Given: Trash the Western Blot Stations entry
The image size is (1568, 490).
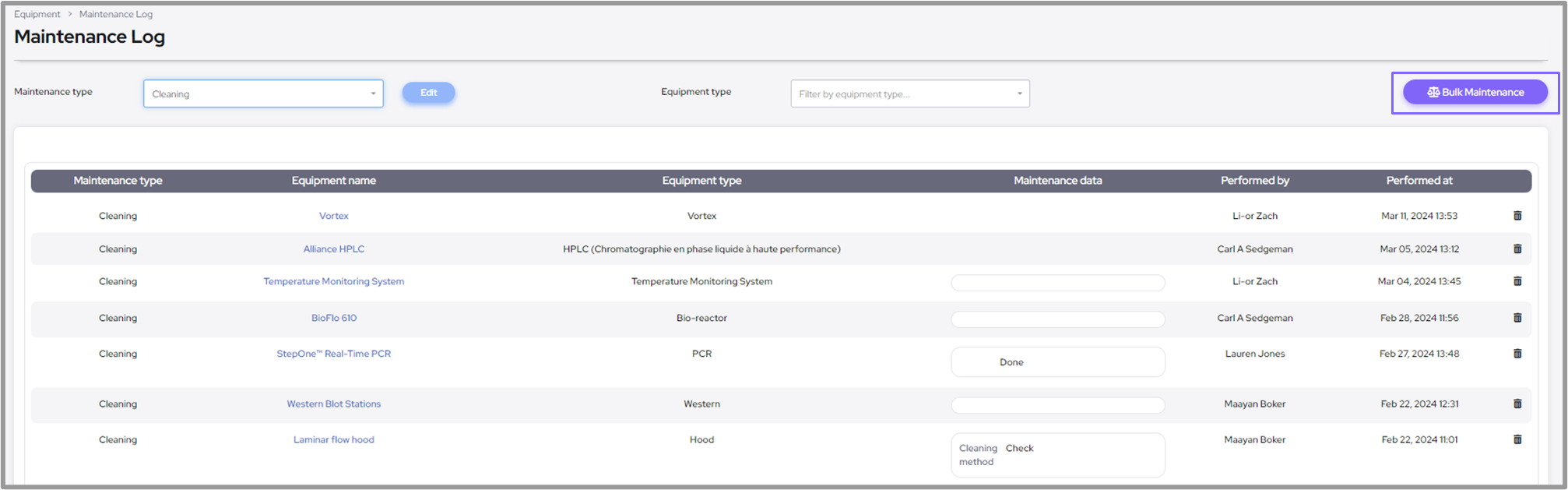Looking at the screenshot, I should pos(1517,404).
